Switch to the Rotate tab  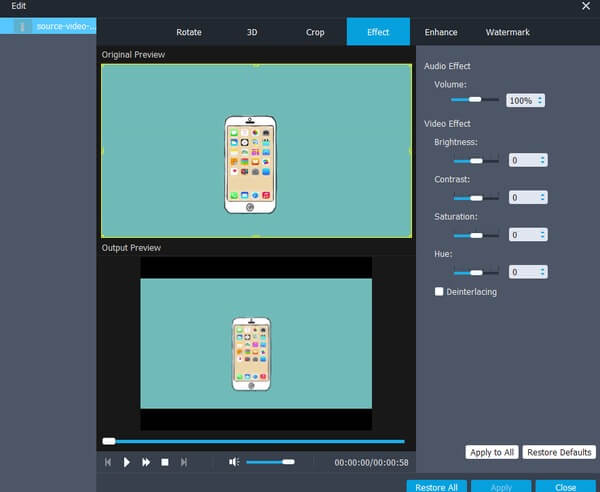189,32
